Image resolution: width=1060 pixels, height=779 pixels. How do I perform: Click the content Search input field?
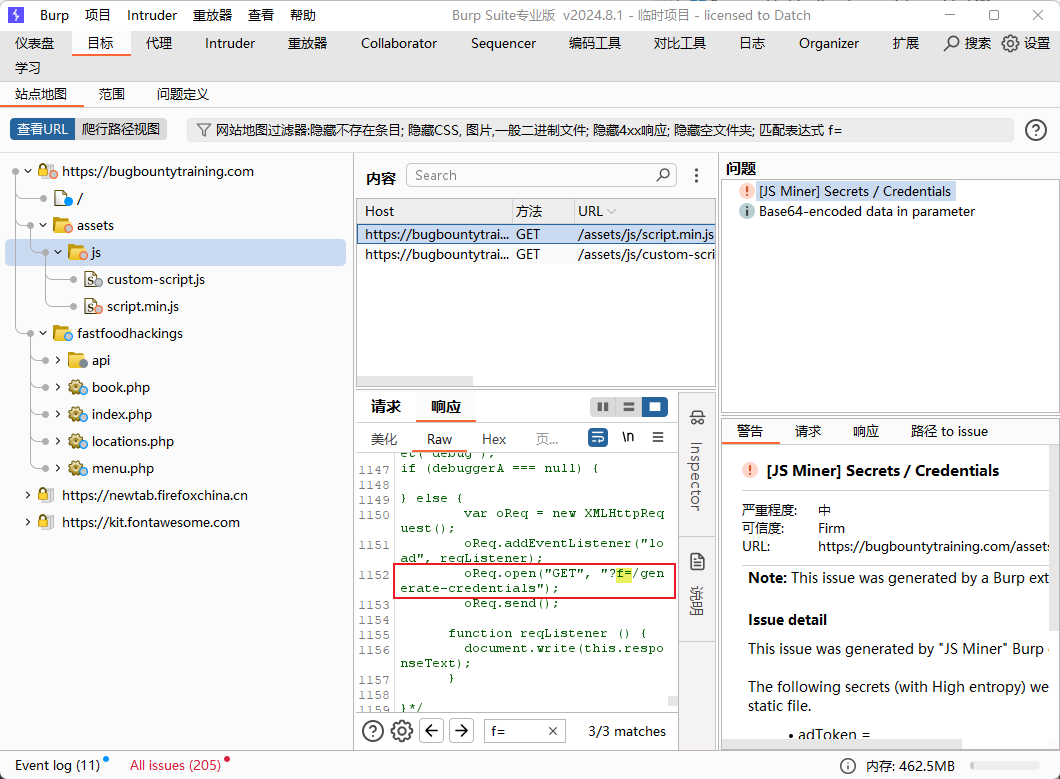tap(541, 175)
